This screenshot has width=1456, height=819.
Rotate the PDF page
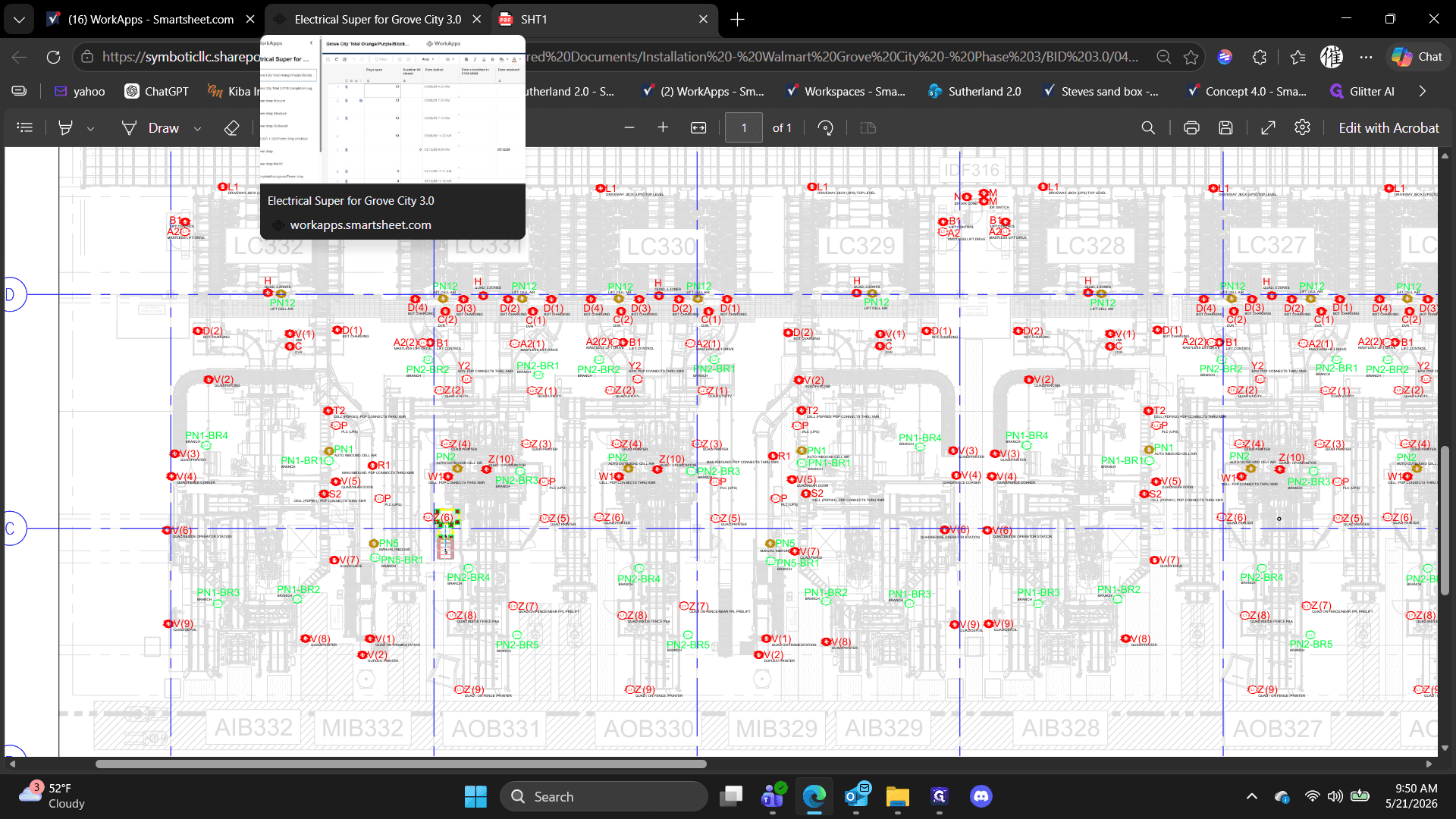point(826,128)
